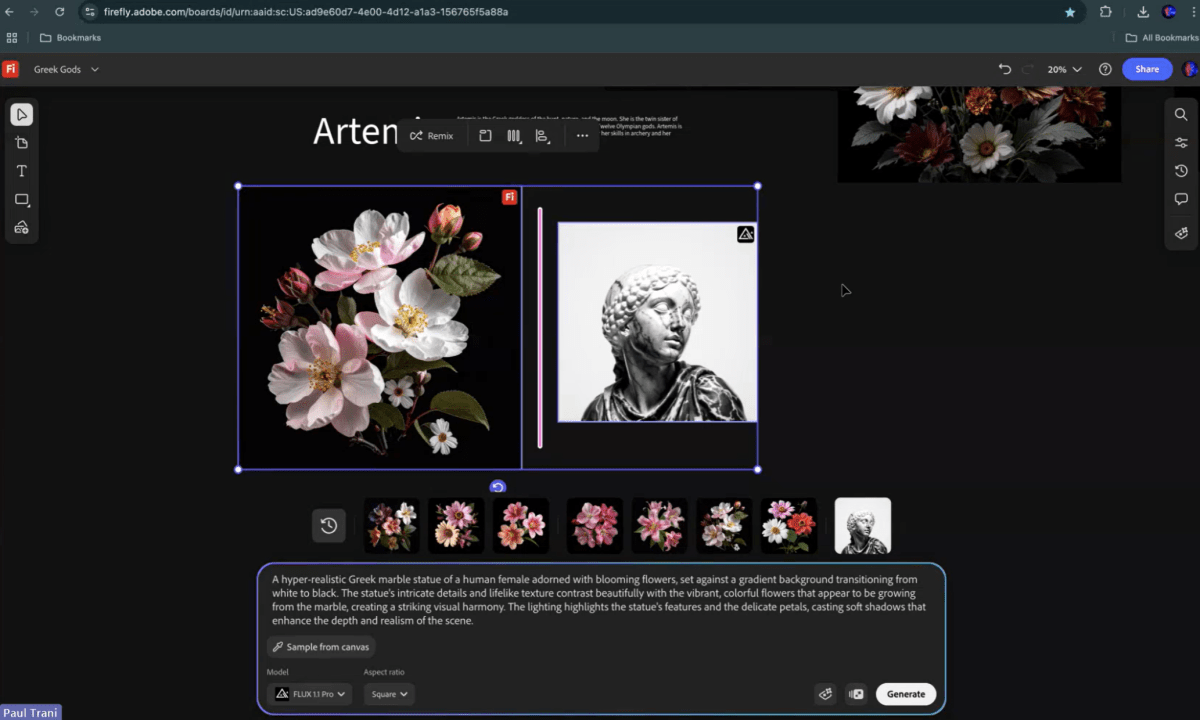Screen dimensions: 1200x720
Task: Click the Remix button in floating toolbar
Action: [x=432, y=136]
